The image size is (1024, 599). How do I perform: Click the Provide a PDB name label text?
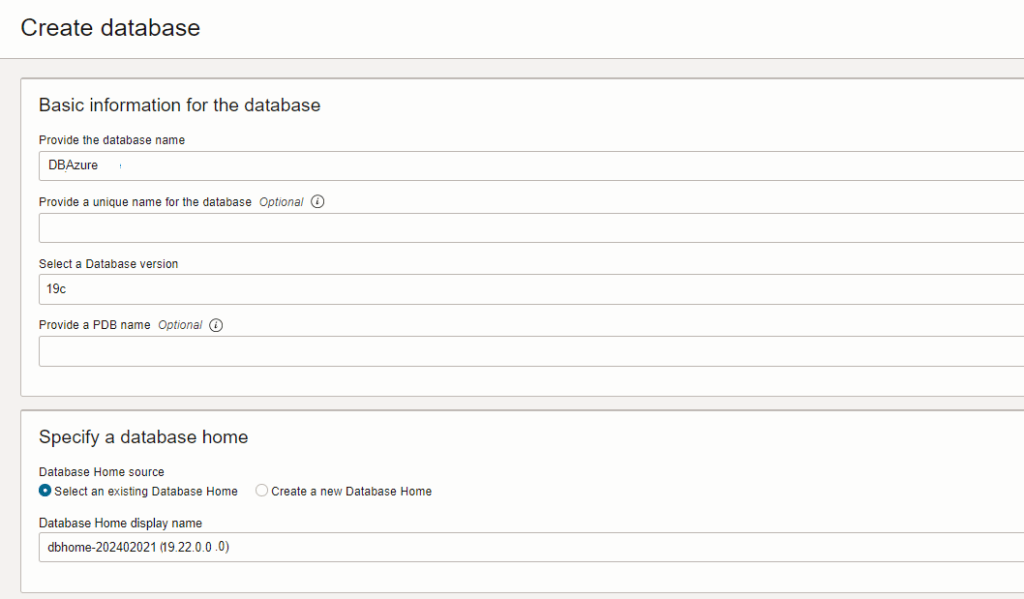pyautogui.click(x=94, y=325)
